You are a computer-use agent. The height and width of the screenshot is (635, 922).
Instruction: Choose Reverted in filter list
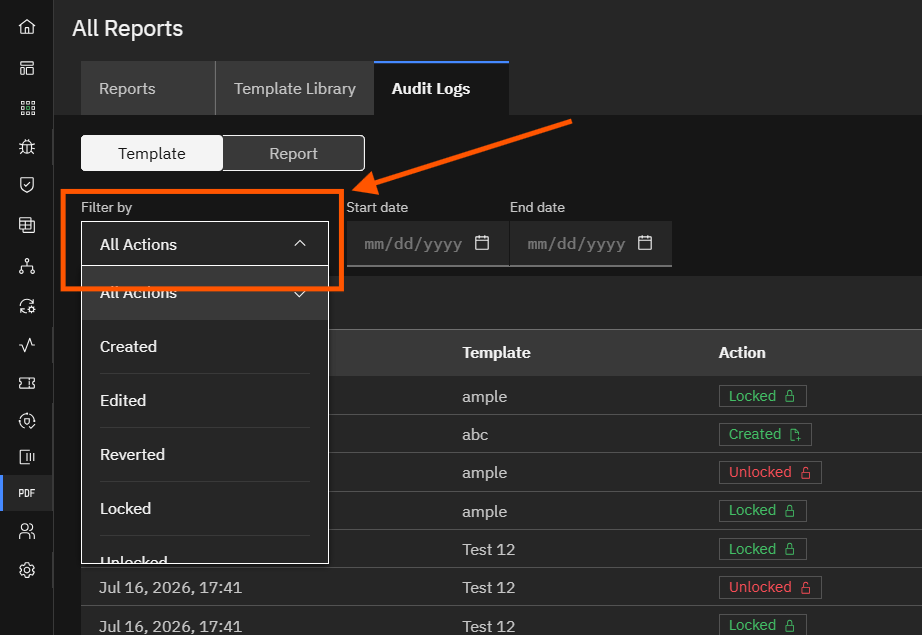[205, 454]
